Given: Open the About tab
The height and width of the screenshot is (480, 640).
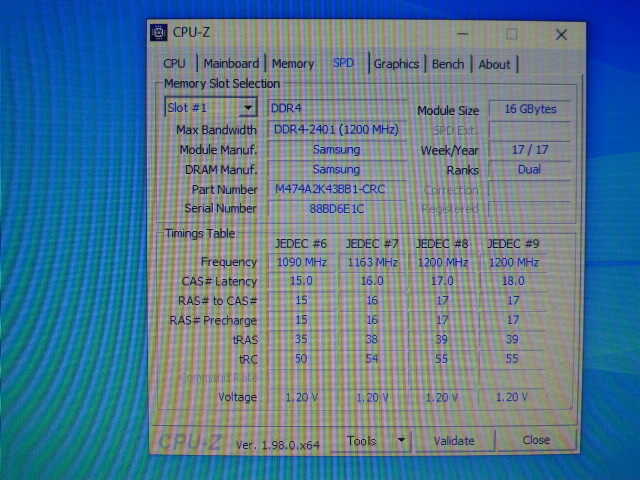Looking at the screenshot, I should tap(494, 64).
